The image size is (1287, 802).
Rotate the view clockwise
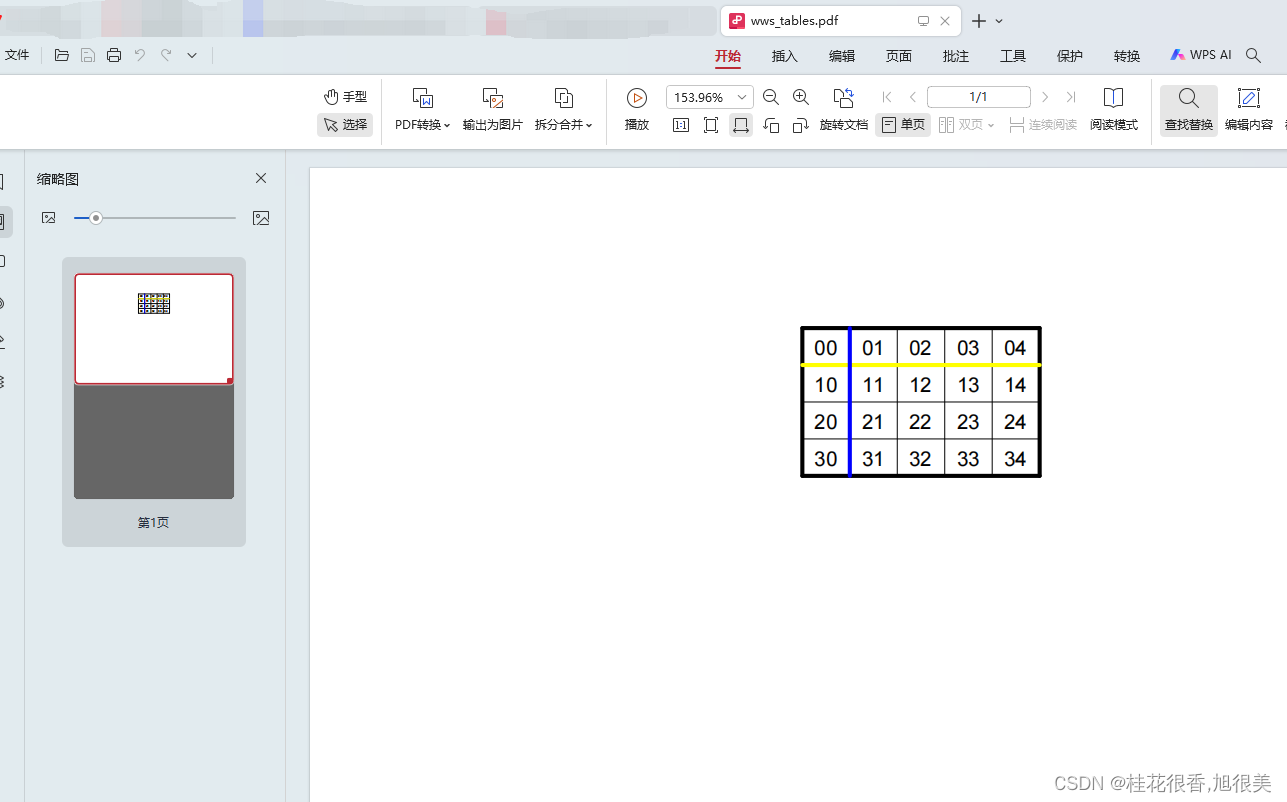click(x=801, y=125)
